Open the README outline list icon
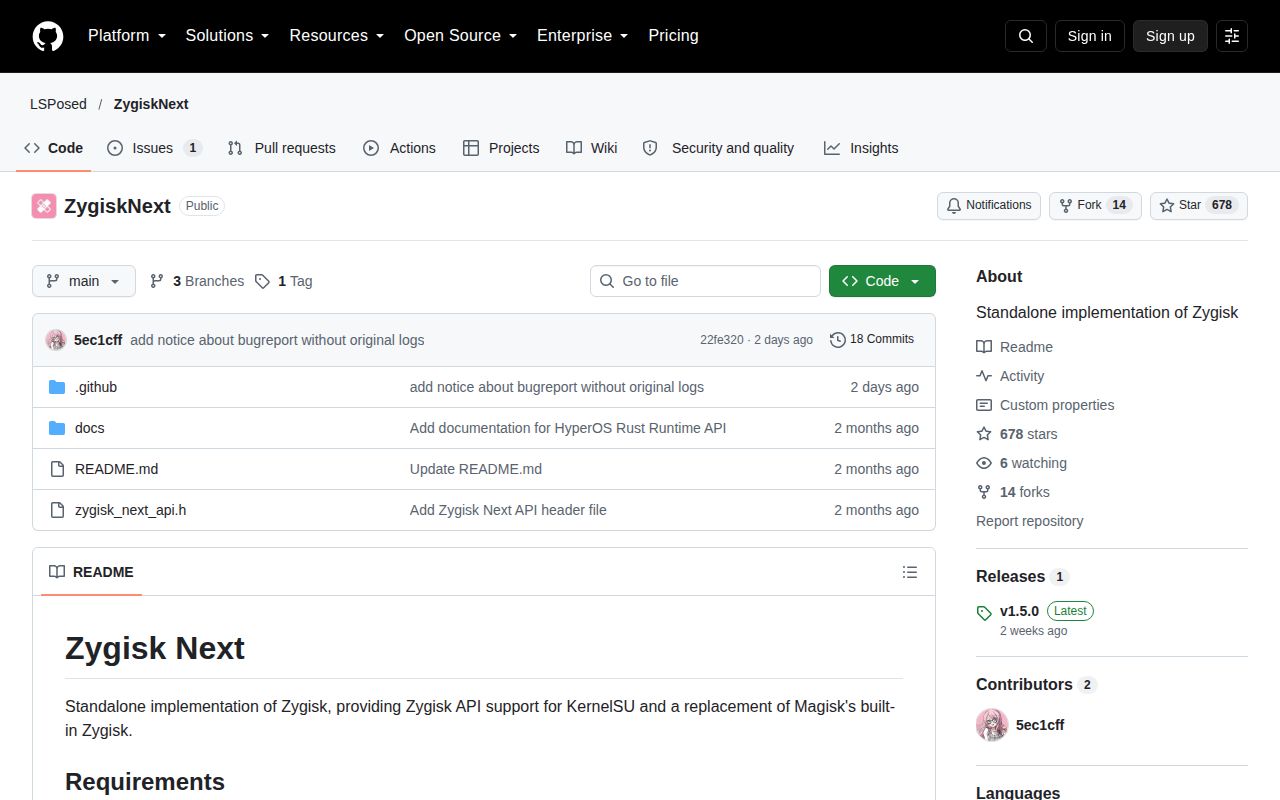 tap(910, 572)
